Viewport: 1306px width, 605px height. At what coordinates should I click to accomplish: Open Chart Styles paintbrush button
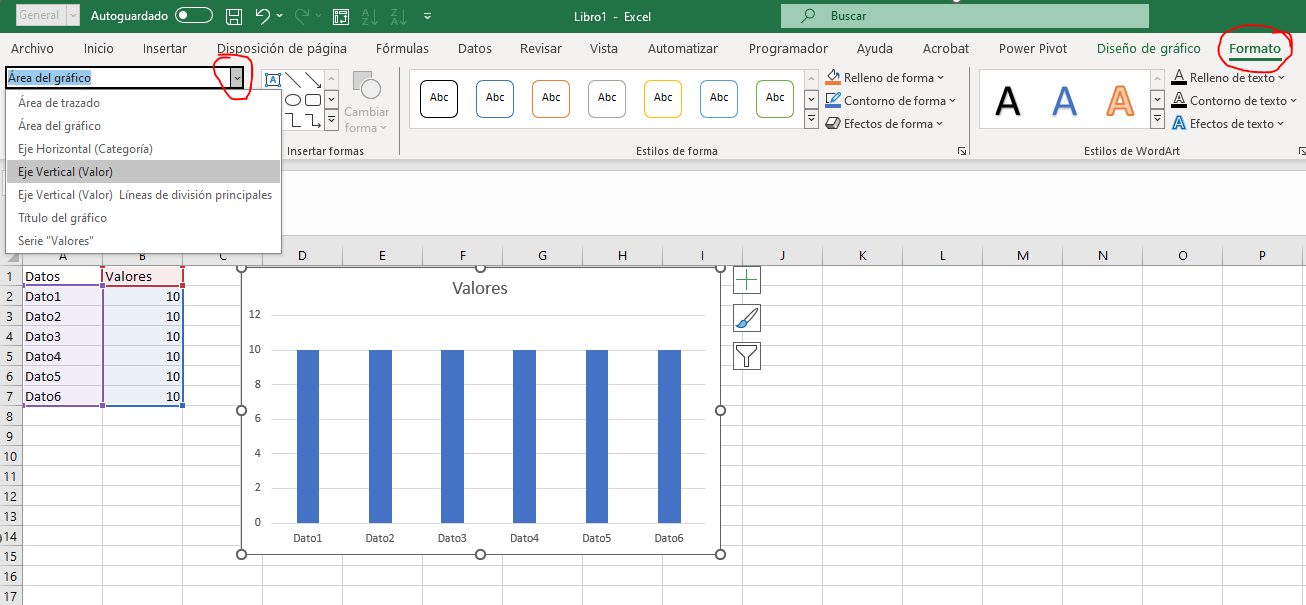coord(747,318)
